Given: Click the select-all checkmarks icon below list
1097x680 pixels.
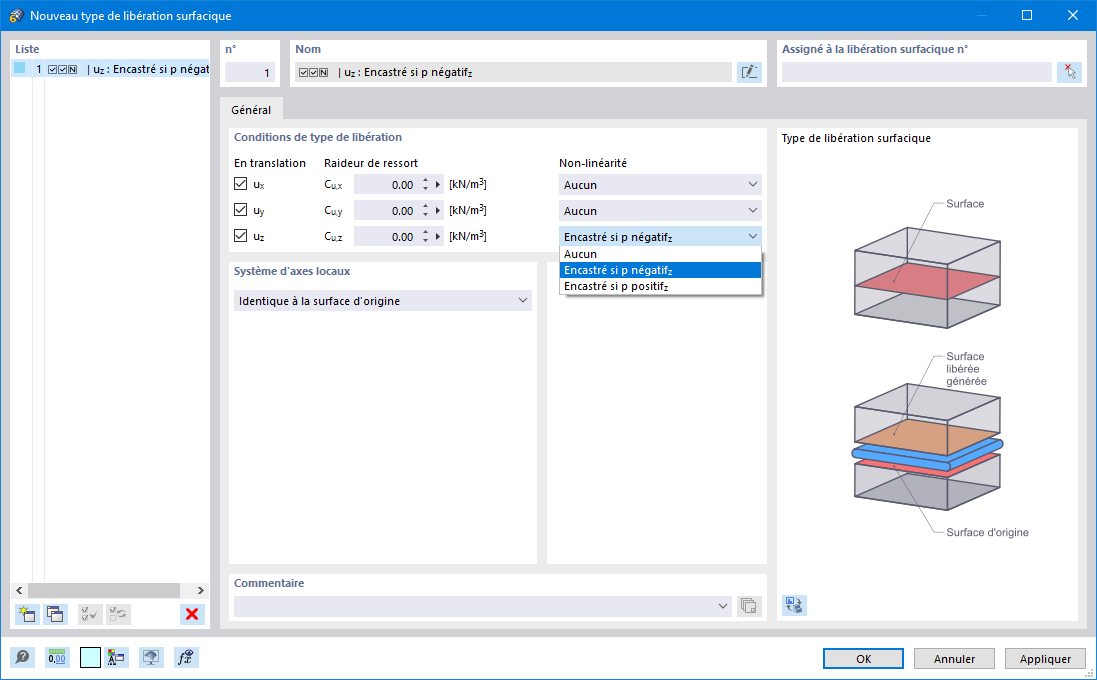Looking at the screenshot, I should point(90,614).
